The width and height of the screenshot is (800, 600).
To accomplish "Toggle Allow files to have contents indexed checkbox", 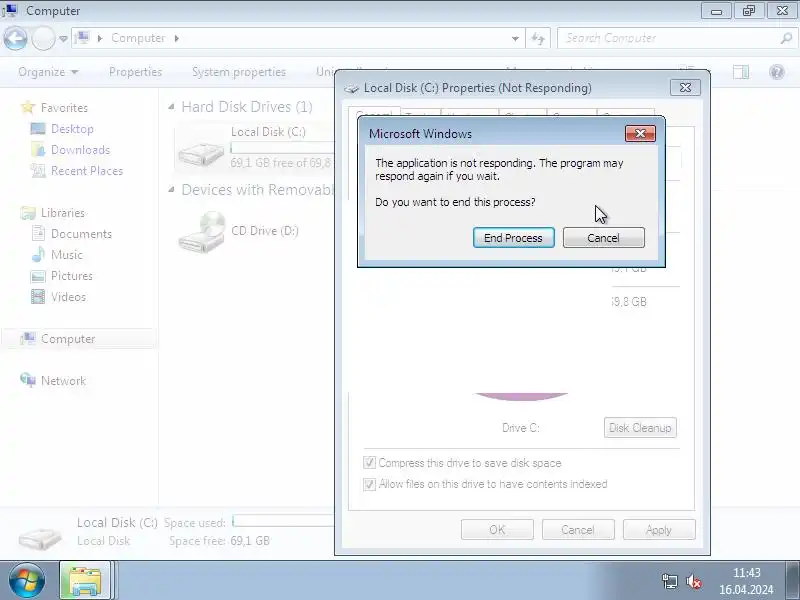I will click(369, 484).
